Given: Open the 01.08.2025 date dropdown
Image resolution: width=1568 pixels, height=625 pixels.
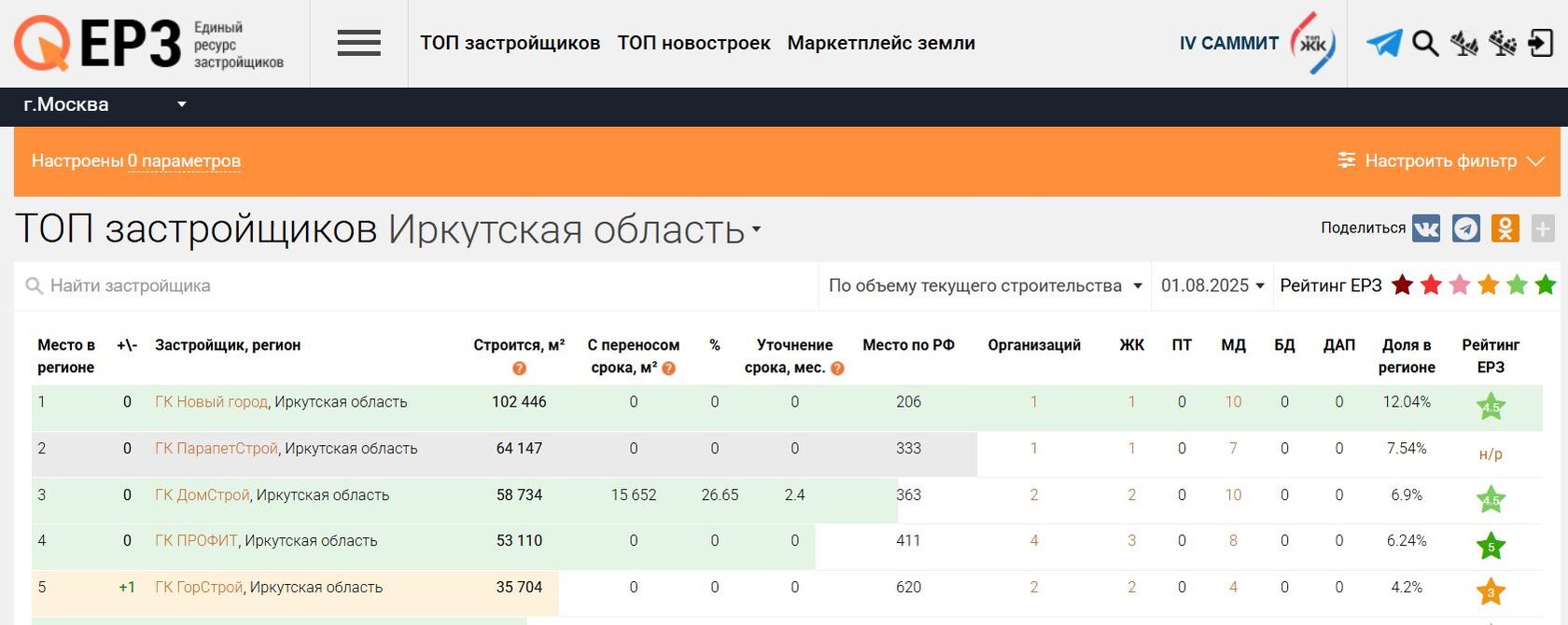Looking at the screenshot, I should [x=1212, y=285].
